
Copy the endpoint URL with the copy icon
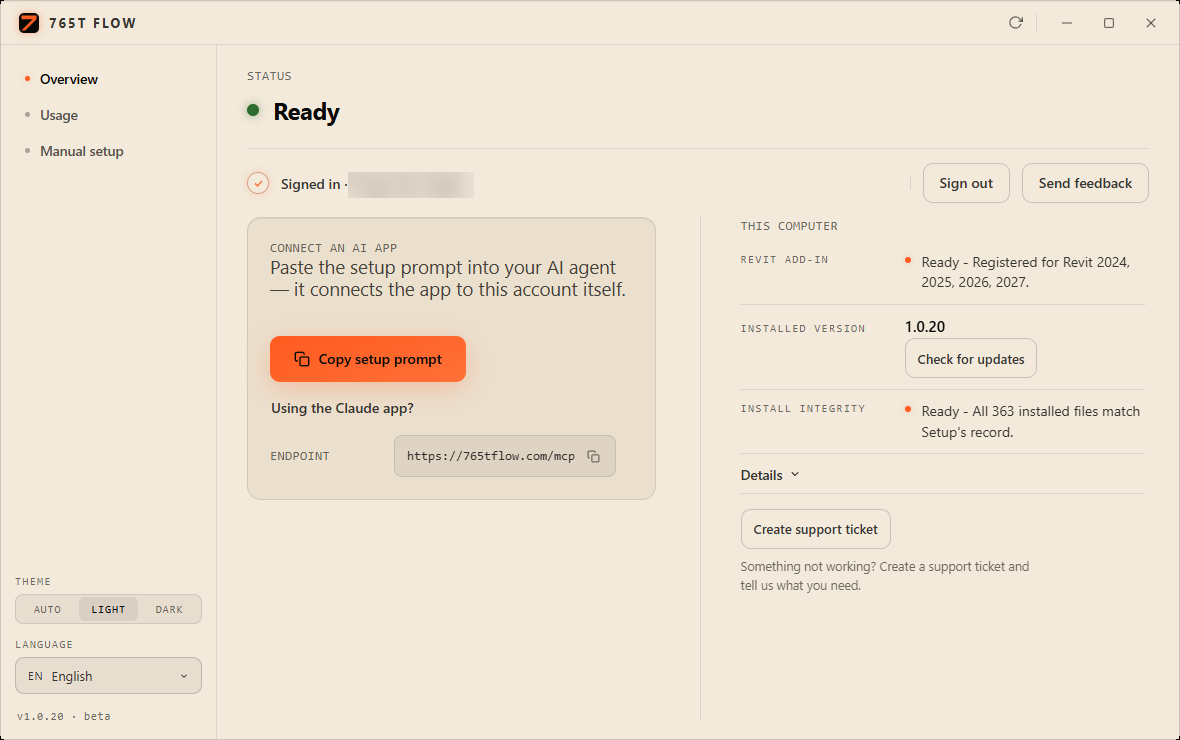click(x=594, y=456)
